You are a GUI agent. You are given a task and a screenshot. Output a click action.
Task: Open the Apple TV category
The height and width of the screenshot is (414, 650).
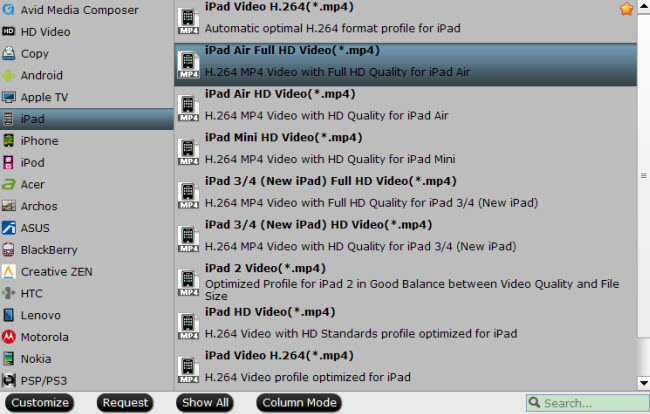point(87,97)
